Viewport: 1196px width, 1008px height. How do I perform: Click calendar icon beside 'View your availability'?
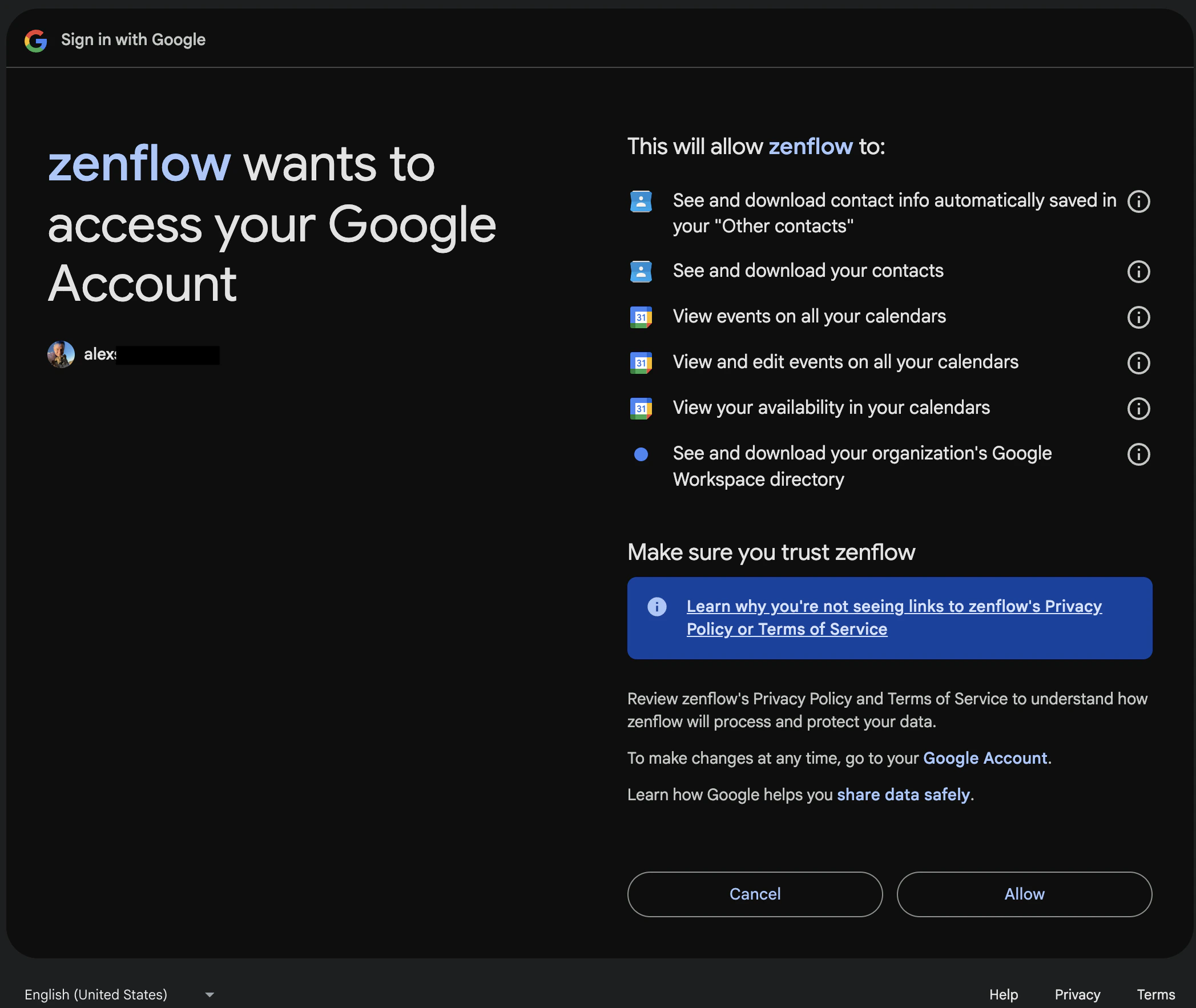tap(641, 409)
